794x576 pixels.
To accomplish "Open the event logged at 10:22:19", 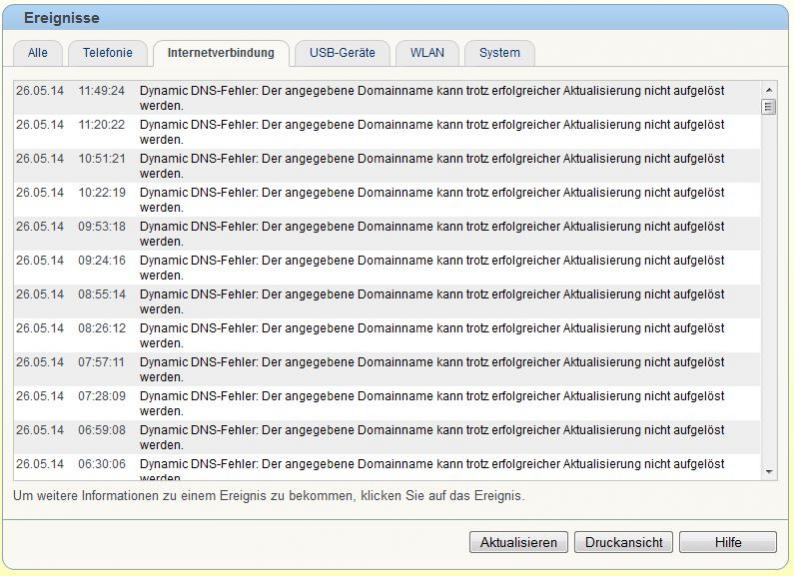I will coord(387,200).
